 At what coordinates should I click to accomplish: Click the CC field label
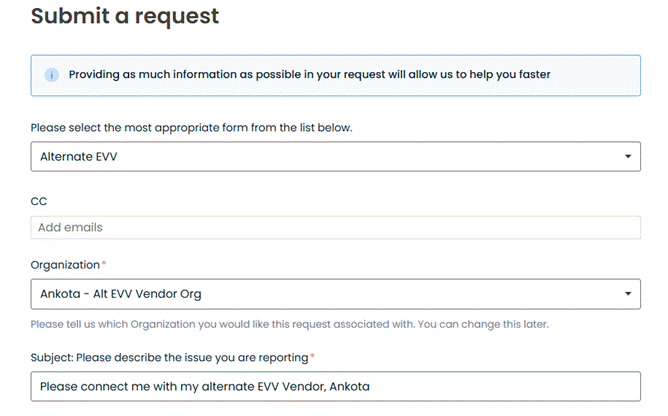point(39,201)
